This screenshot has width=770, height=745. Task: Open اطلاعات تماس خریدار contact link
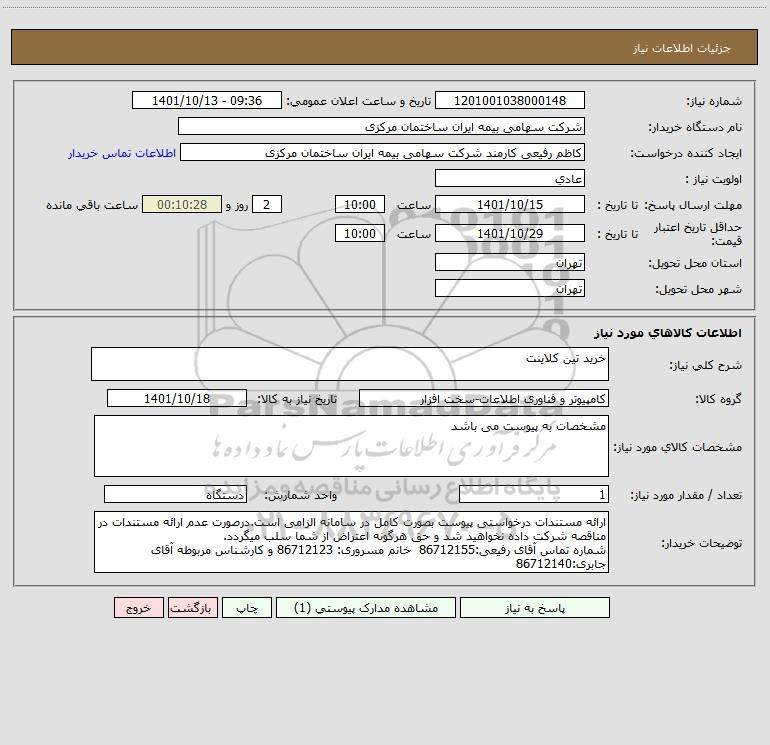(122, 153)
